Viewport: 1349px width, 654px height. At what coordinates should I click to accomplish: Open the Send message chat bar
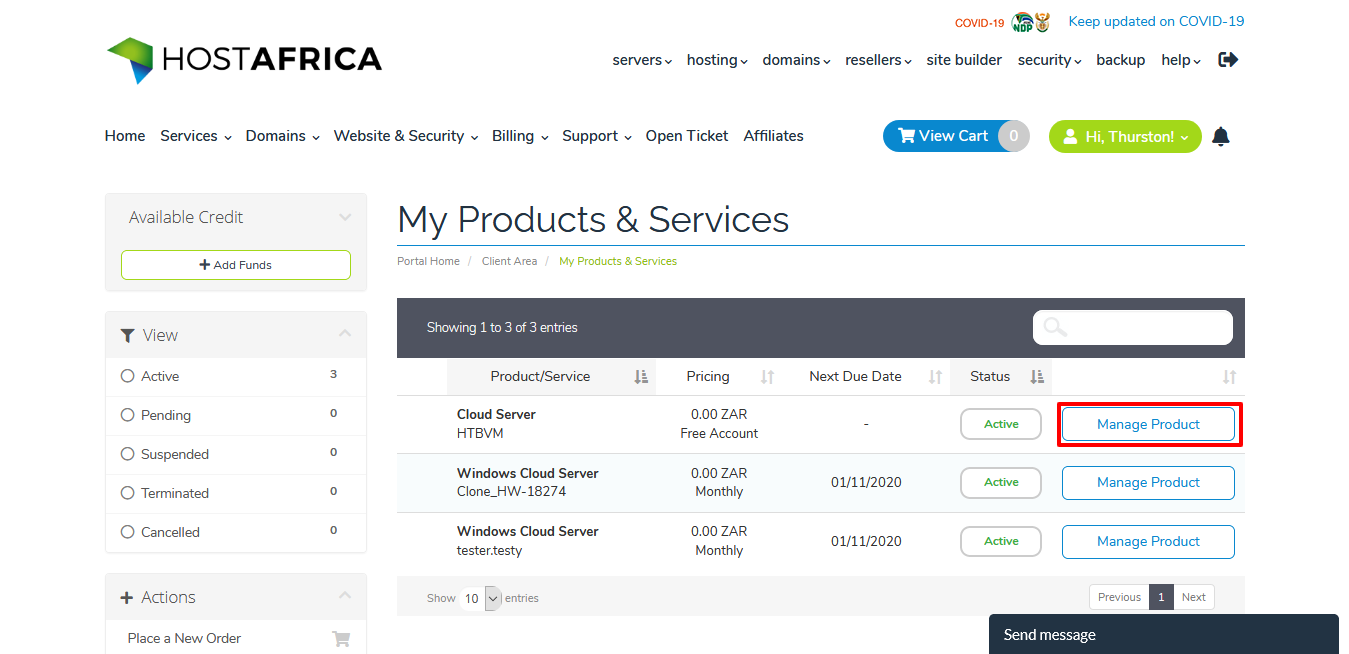point(1164,634)
